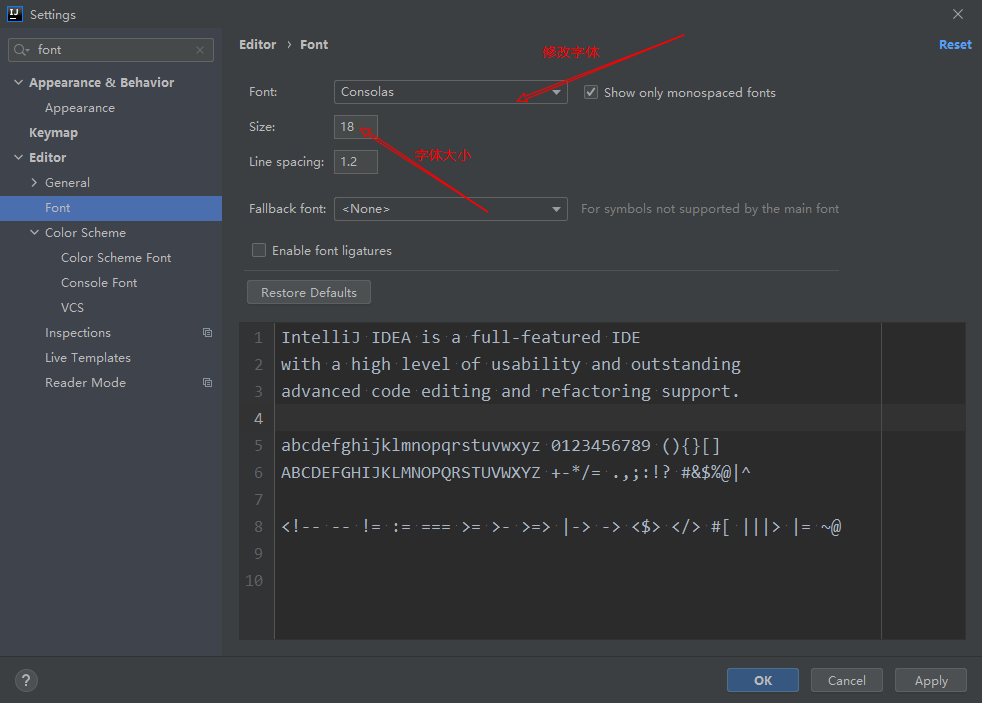Click the help question mark icon
This screenshot has width=982, height=703.
26,680
